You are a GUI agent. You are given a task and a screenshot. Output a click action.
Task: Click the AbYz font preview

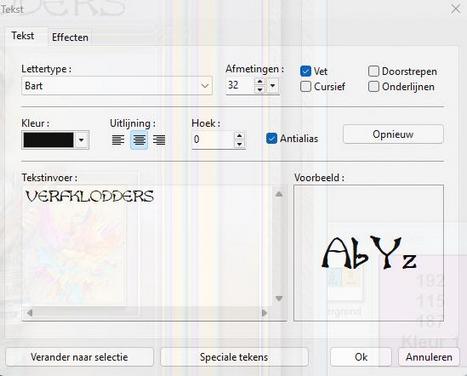(369, 253)
